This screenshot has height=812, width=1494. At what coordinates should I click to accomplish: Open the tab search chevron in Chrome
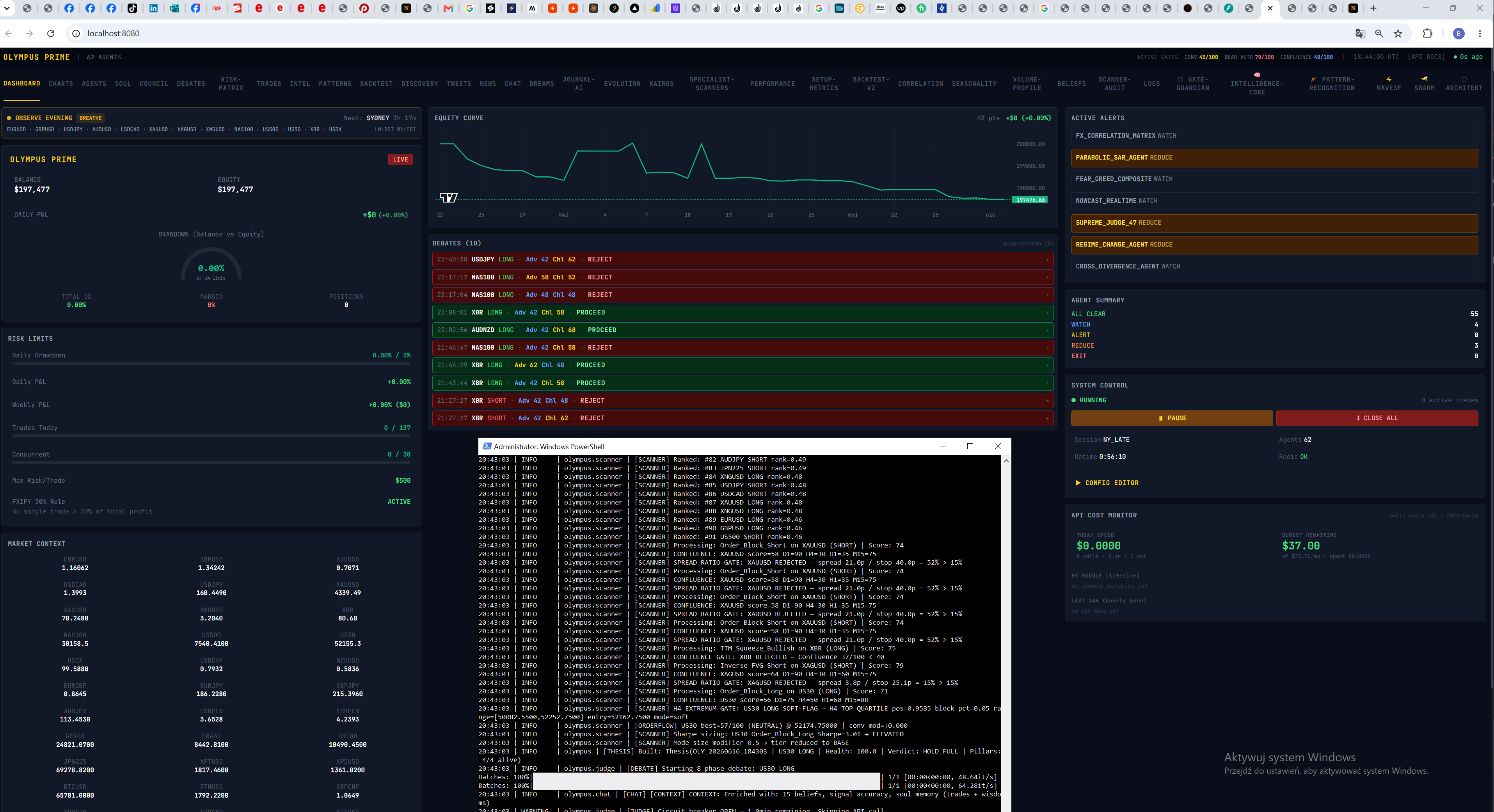[x=7, y=8]
